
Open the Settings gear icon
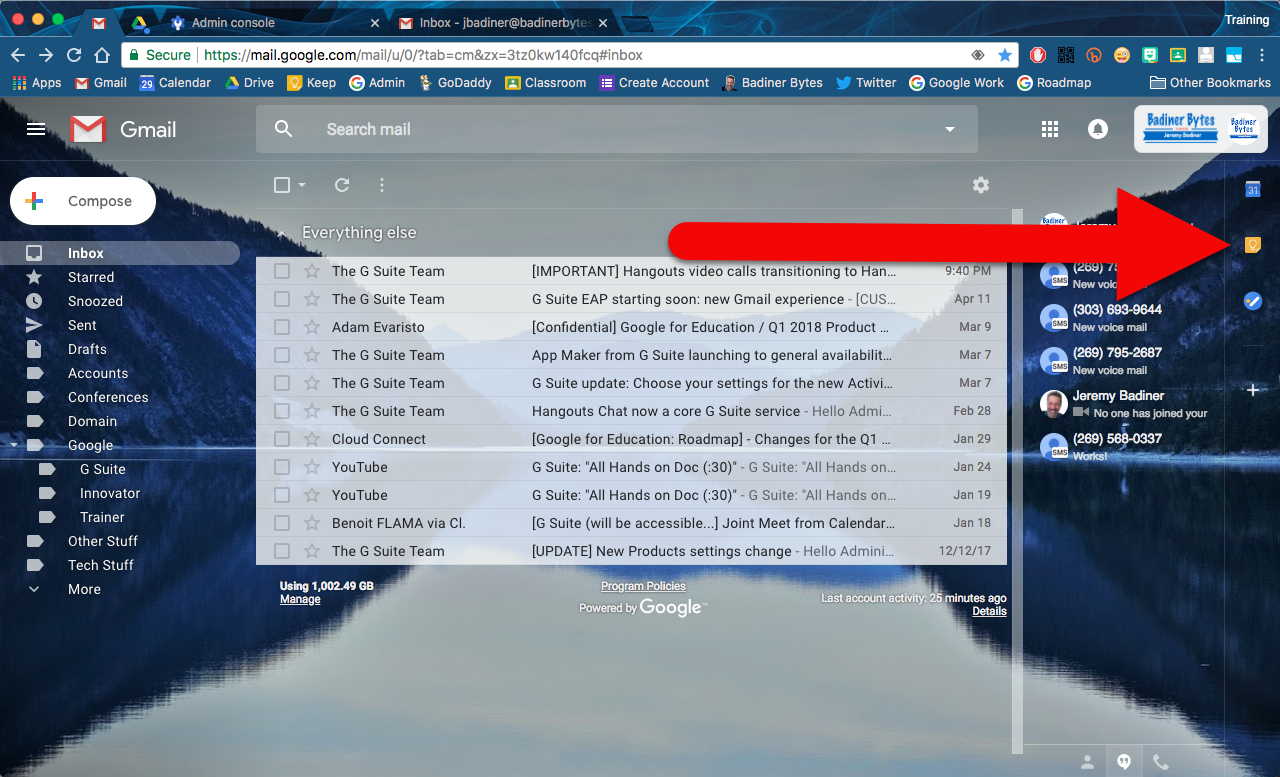click(x=981, y=185)
